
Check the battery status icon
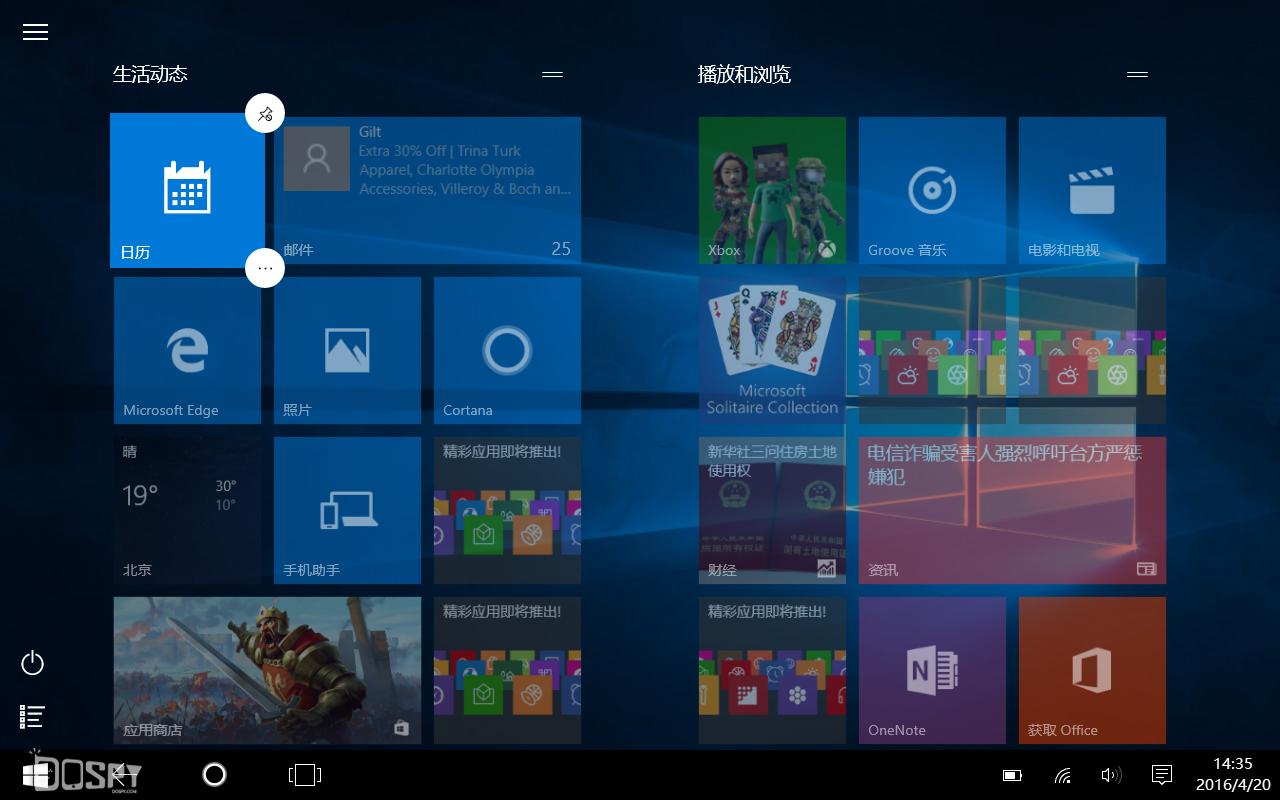coord(1012,775)
